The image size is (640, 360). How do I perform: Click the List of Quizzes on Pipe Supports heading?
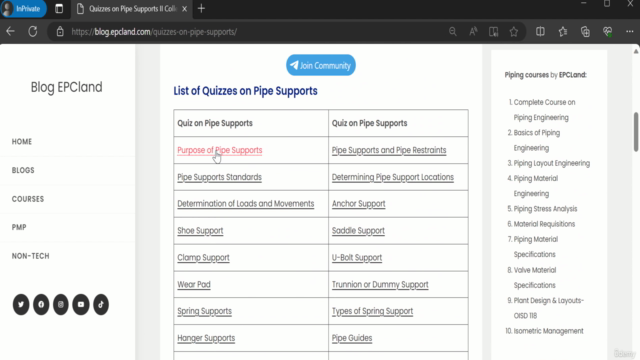tap(245, 91)
